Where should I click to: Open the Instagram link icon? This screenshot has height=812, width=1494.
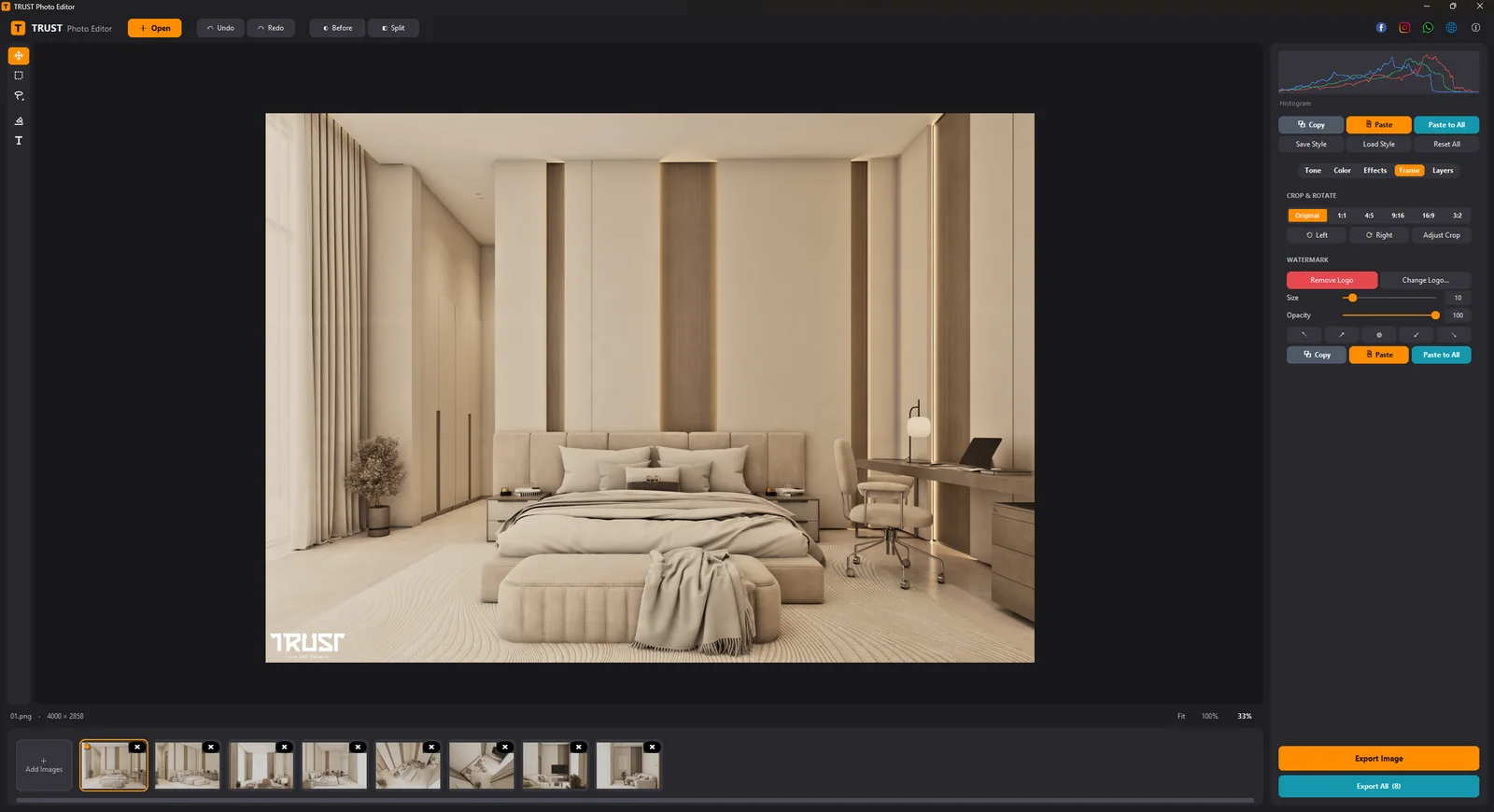(1404, 28)
